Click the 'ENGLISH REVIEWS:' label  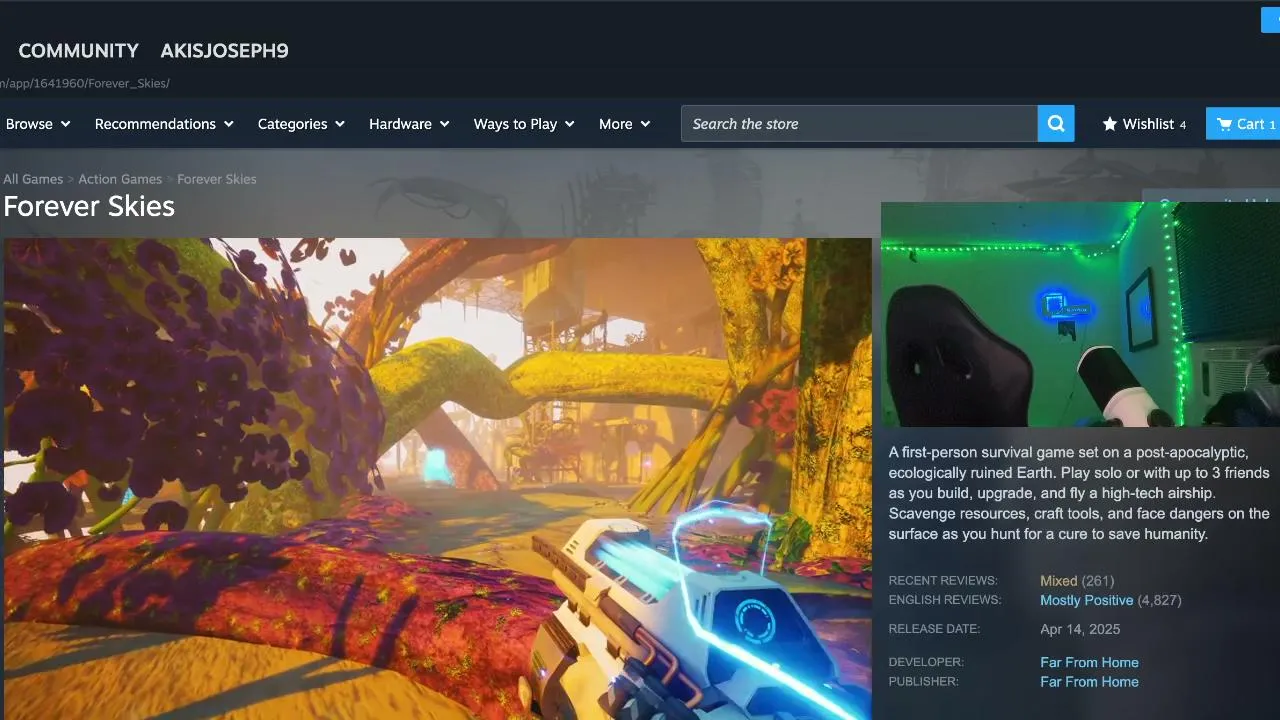pos(945,600)
